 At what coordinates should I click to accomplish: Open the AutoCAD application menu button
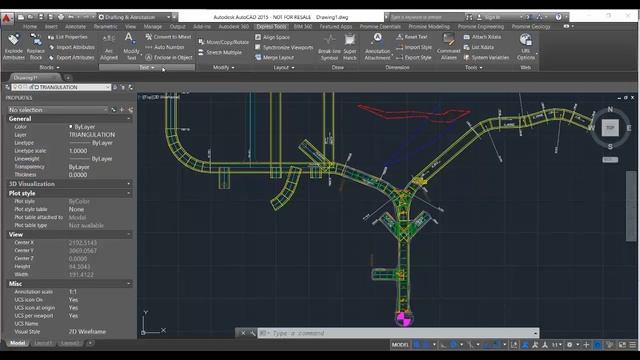tap(7, 18)
